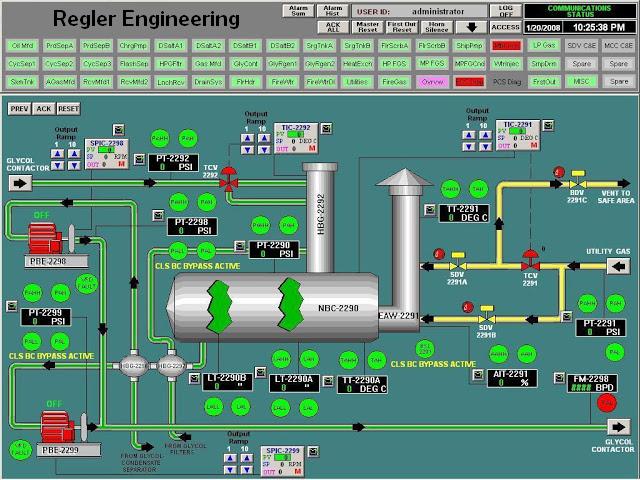Click the PT-2298 pressure readout field
Screen dimensions: 640x480
(189, 230)
